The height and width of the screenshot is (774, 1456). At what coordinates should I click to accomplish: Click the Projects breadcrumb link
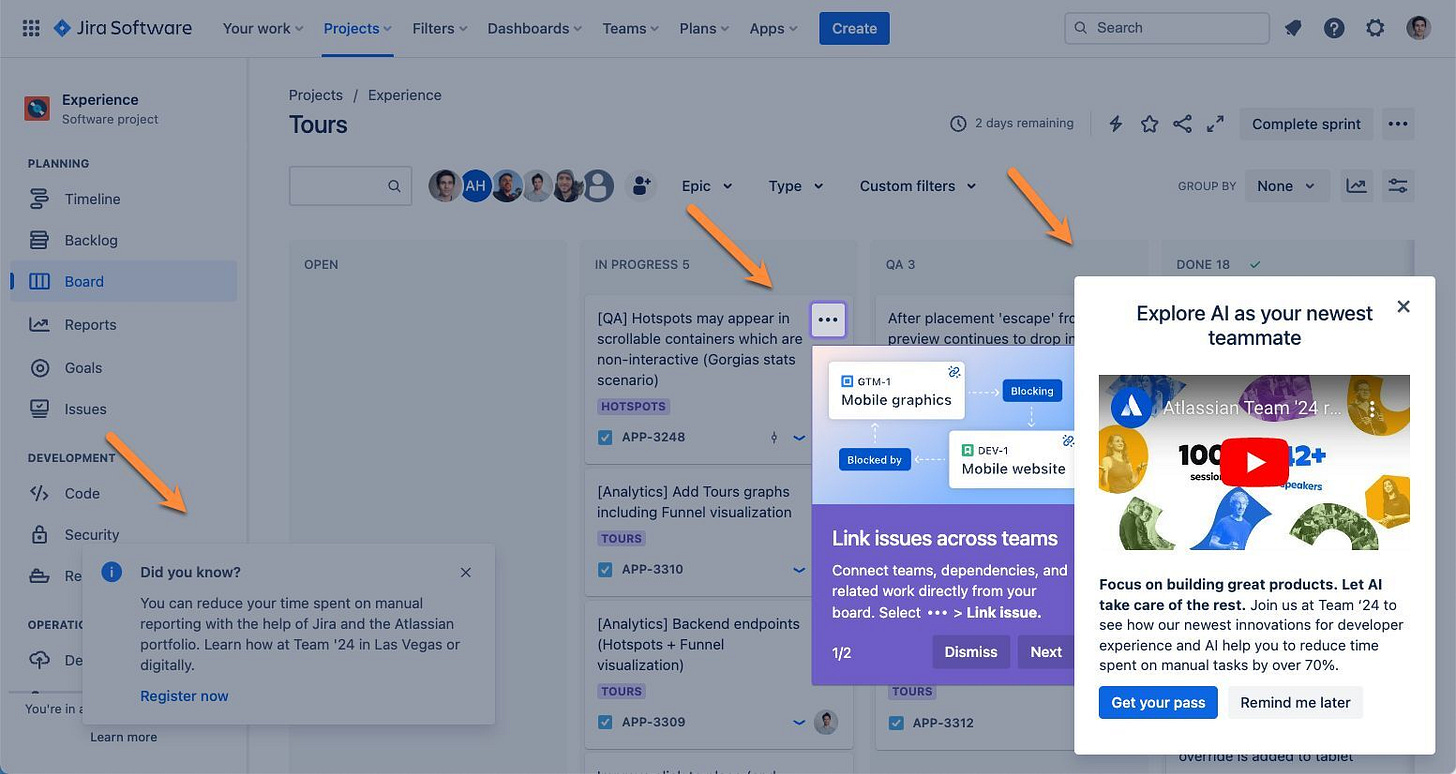[x=316, y=95]
